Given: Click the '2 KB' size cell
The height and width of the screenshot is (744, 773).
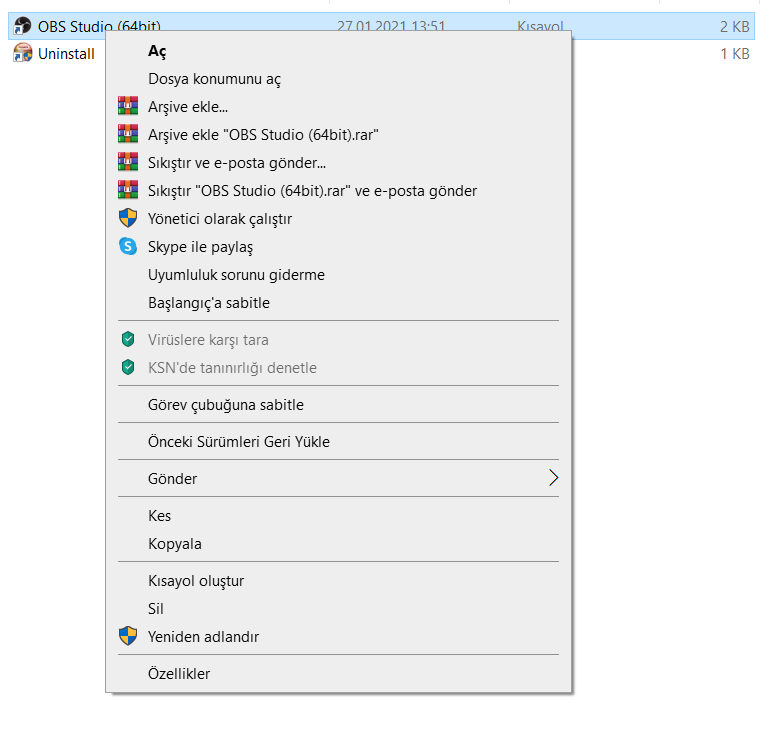Looking at the screenshot, I should click(734, 27).
